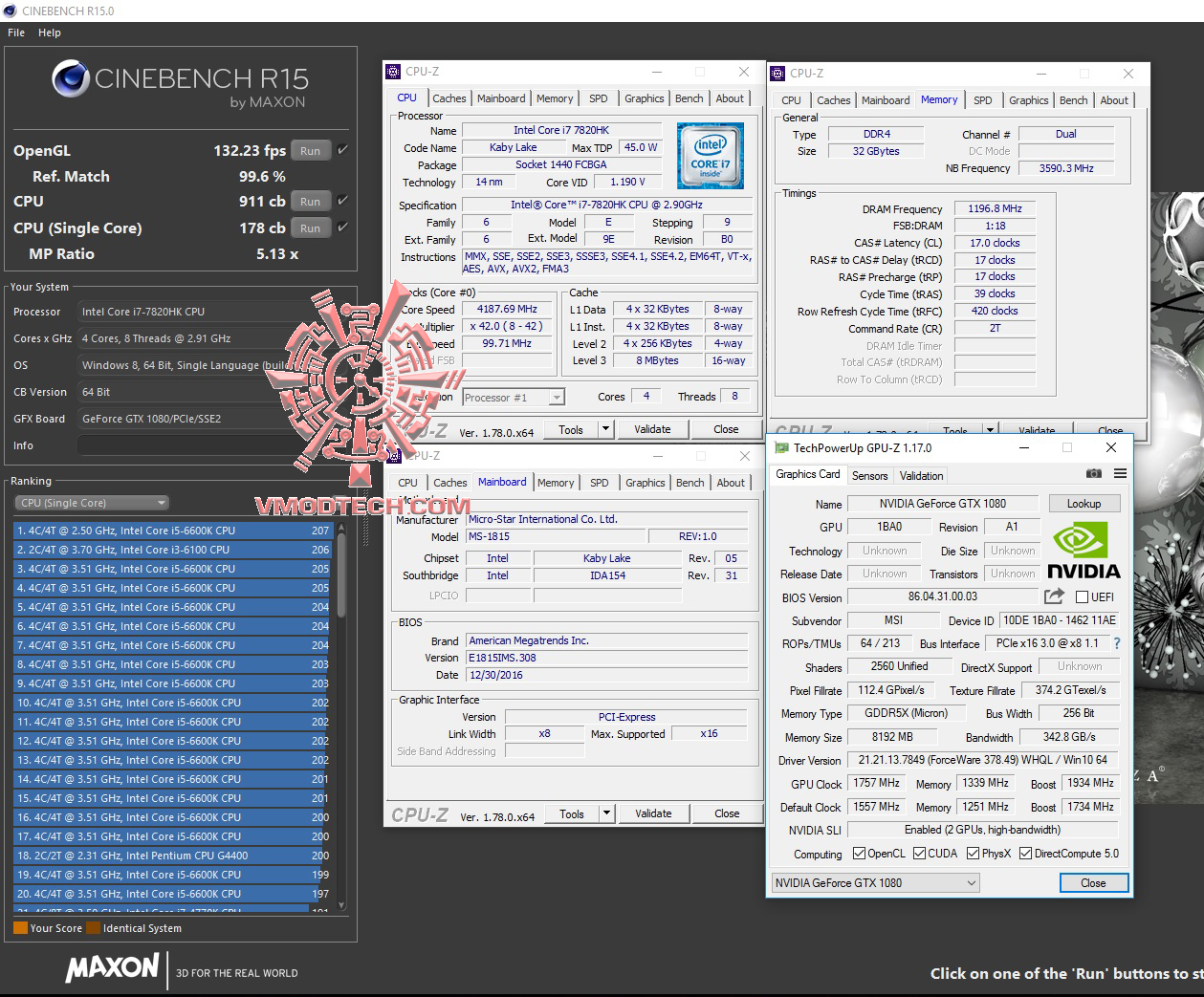Image resolution: width=1204 pixels, height=997 pixels.
Task: Open the Processor #1 selection dropdown
Action: tap(514, 397)
